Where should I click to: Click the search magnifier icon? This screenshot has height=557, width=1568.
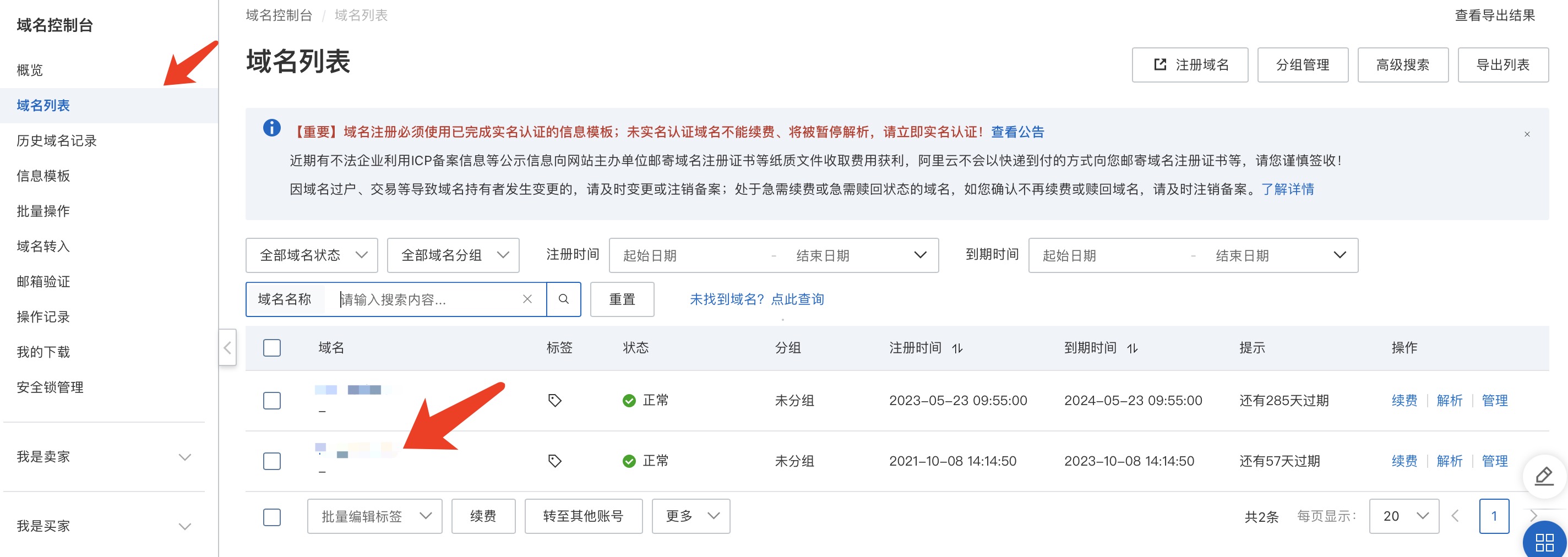coord(564,299)
